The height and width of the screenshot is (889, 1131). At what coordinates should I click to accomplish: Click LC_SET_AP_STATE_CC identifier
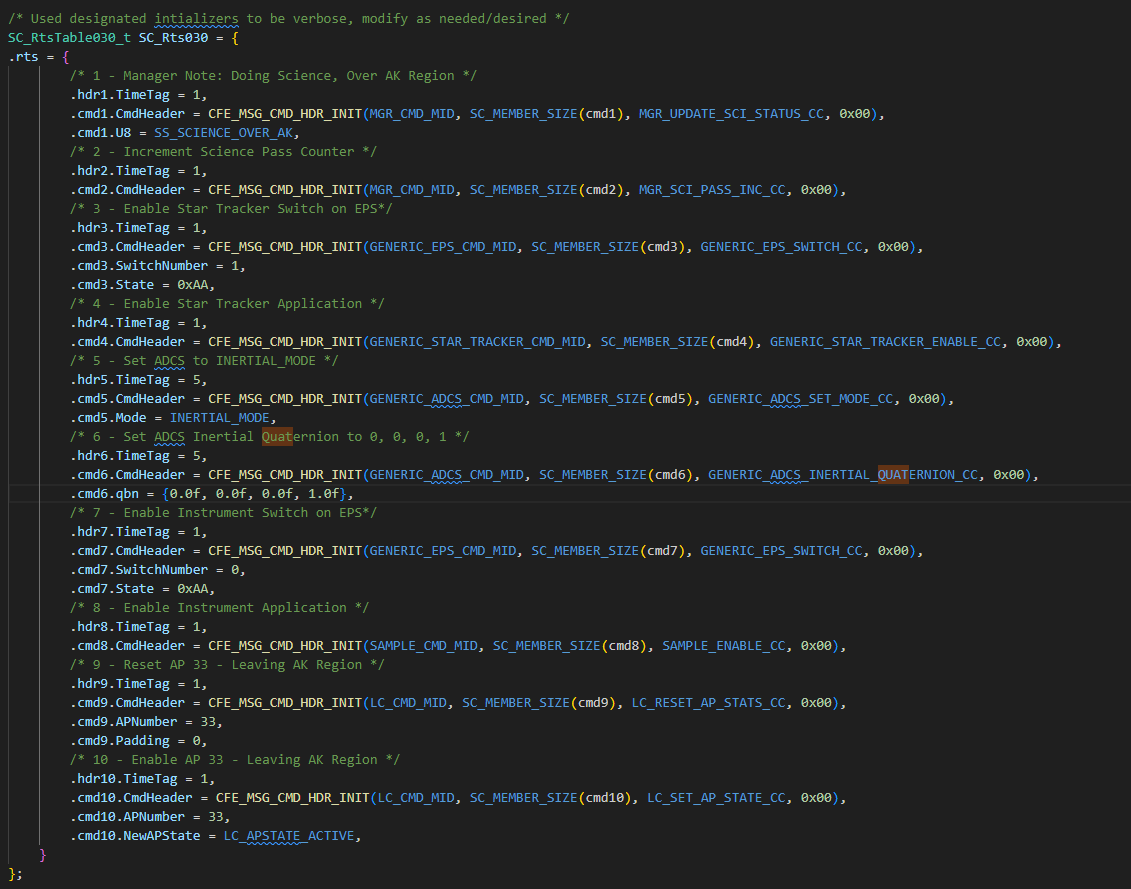coord(716,798)
